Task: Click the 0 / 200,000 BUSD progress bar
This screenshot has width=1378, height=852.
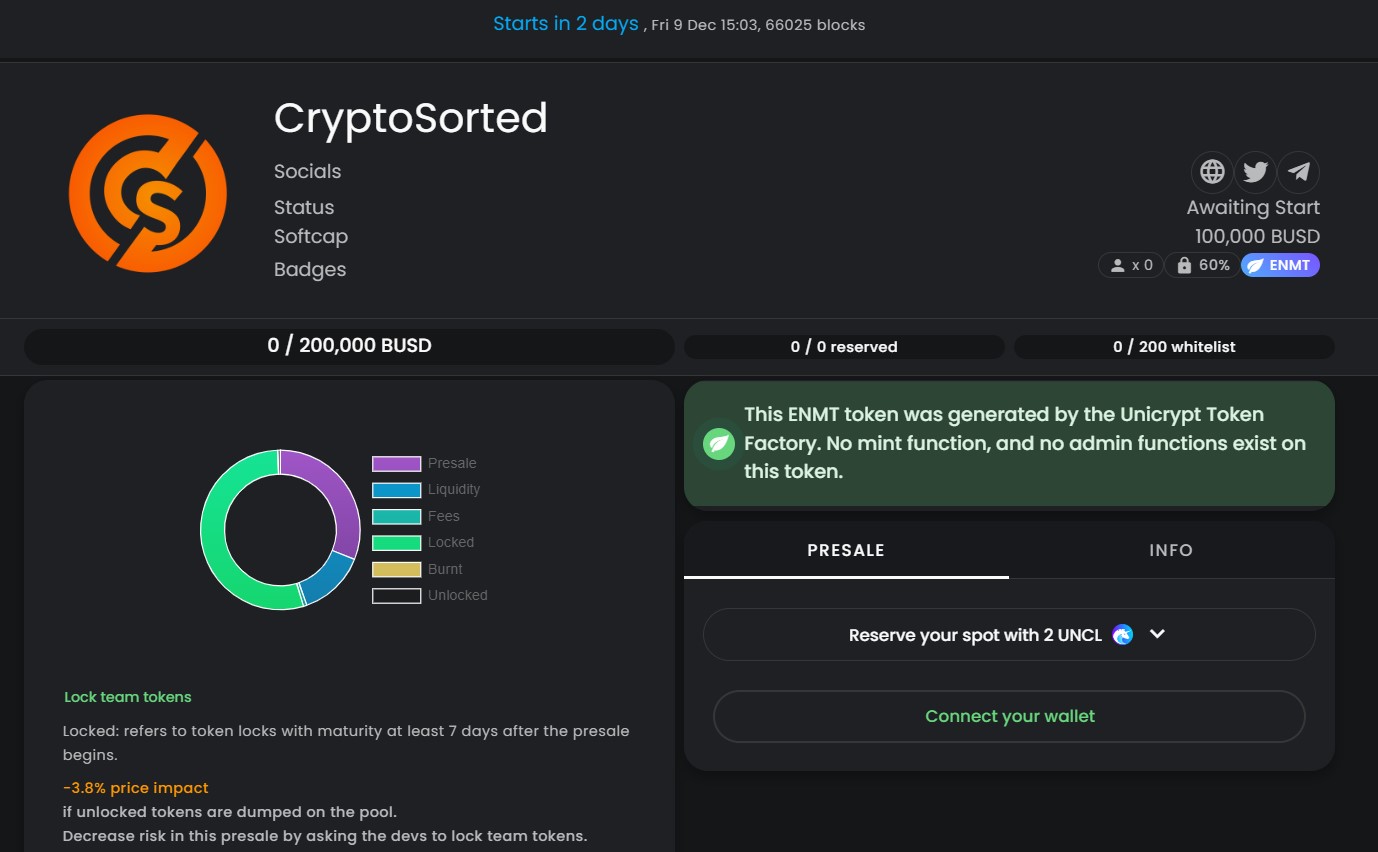Action: [349, 346]
